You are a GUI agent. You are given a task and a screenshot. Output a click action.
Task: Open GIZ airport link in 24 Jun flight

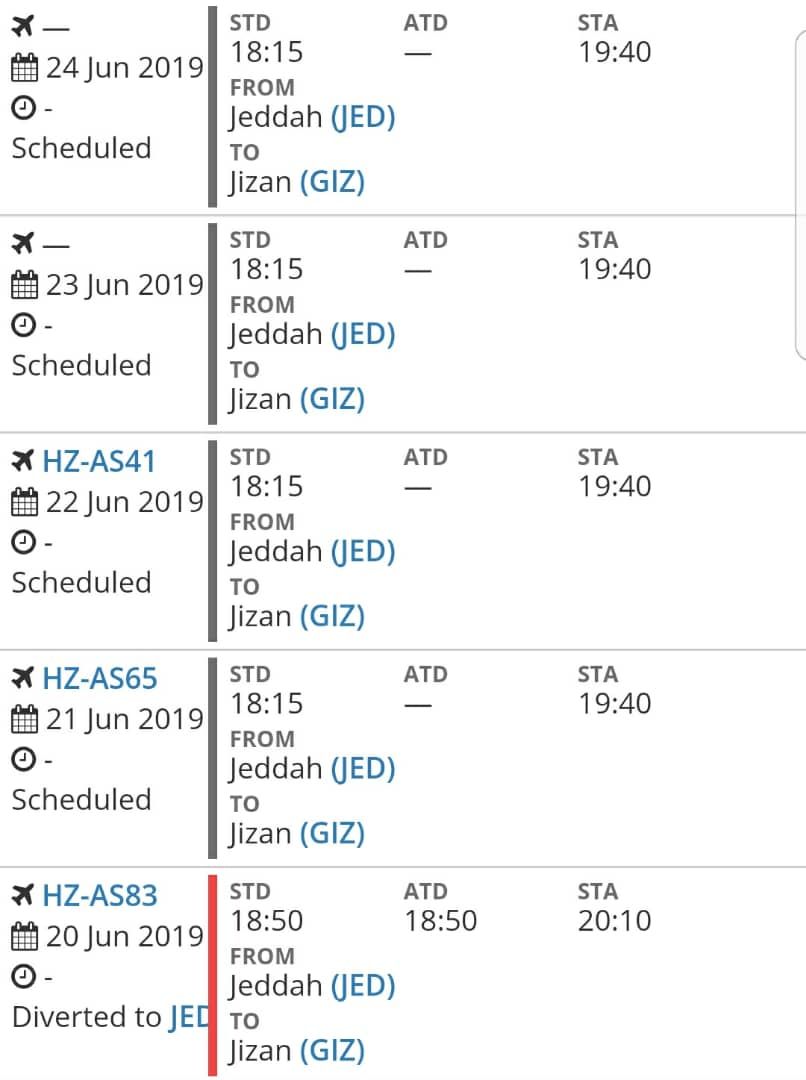click(x=332, y=182)
